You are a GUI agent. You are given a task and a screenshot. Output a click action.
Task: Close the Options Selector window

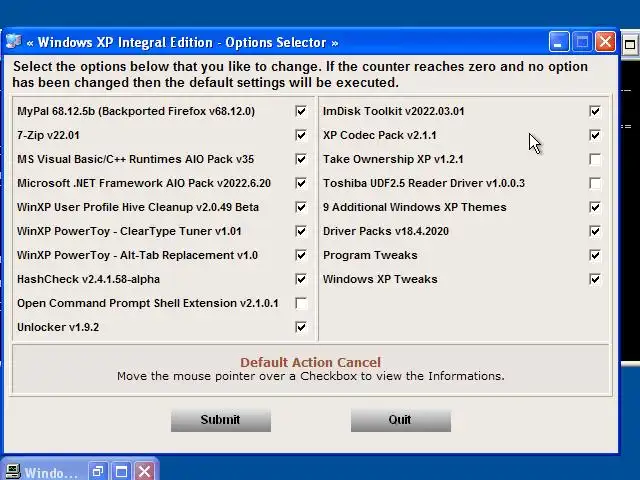[x=605, y=42]
